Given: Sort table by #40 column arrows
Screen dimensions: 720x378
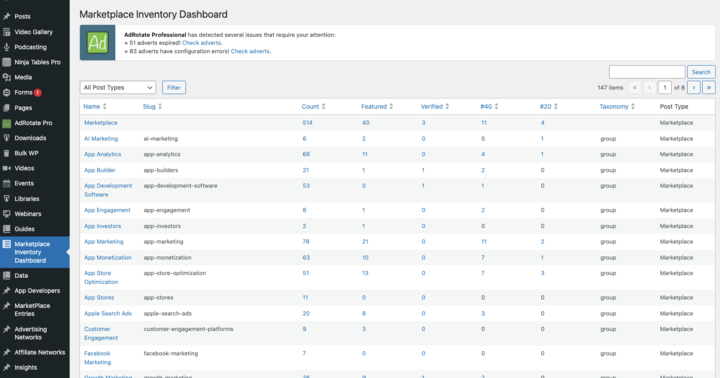Looking at the screenshot, I should (496, 107).
